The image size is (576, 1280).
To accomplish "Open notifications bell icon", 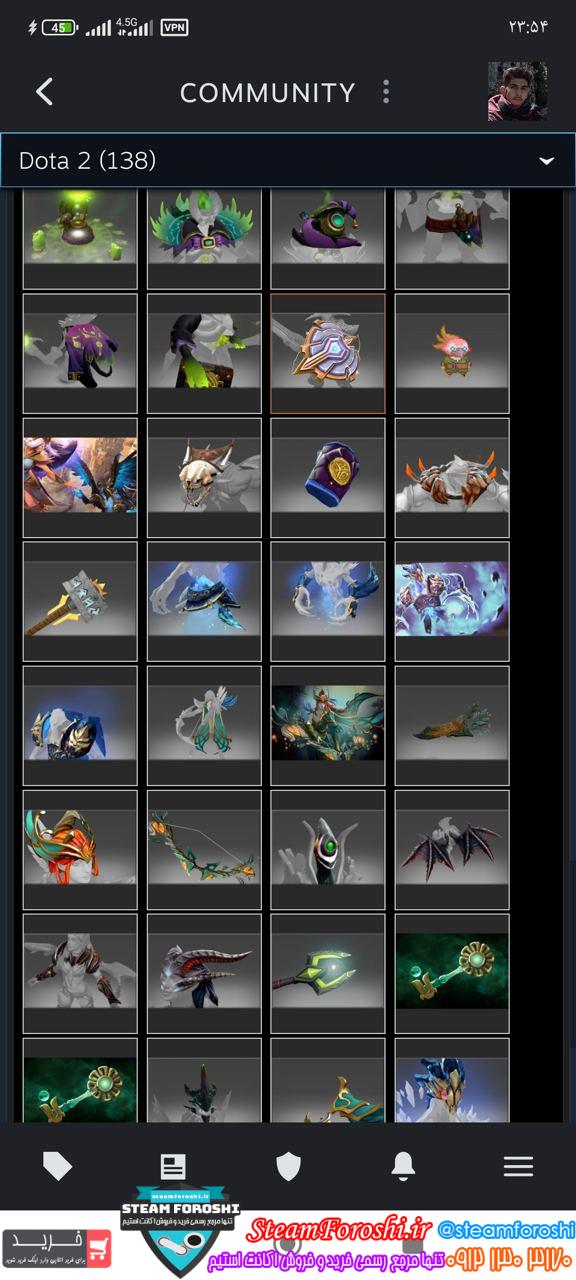I will pos(403,1166).
